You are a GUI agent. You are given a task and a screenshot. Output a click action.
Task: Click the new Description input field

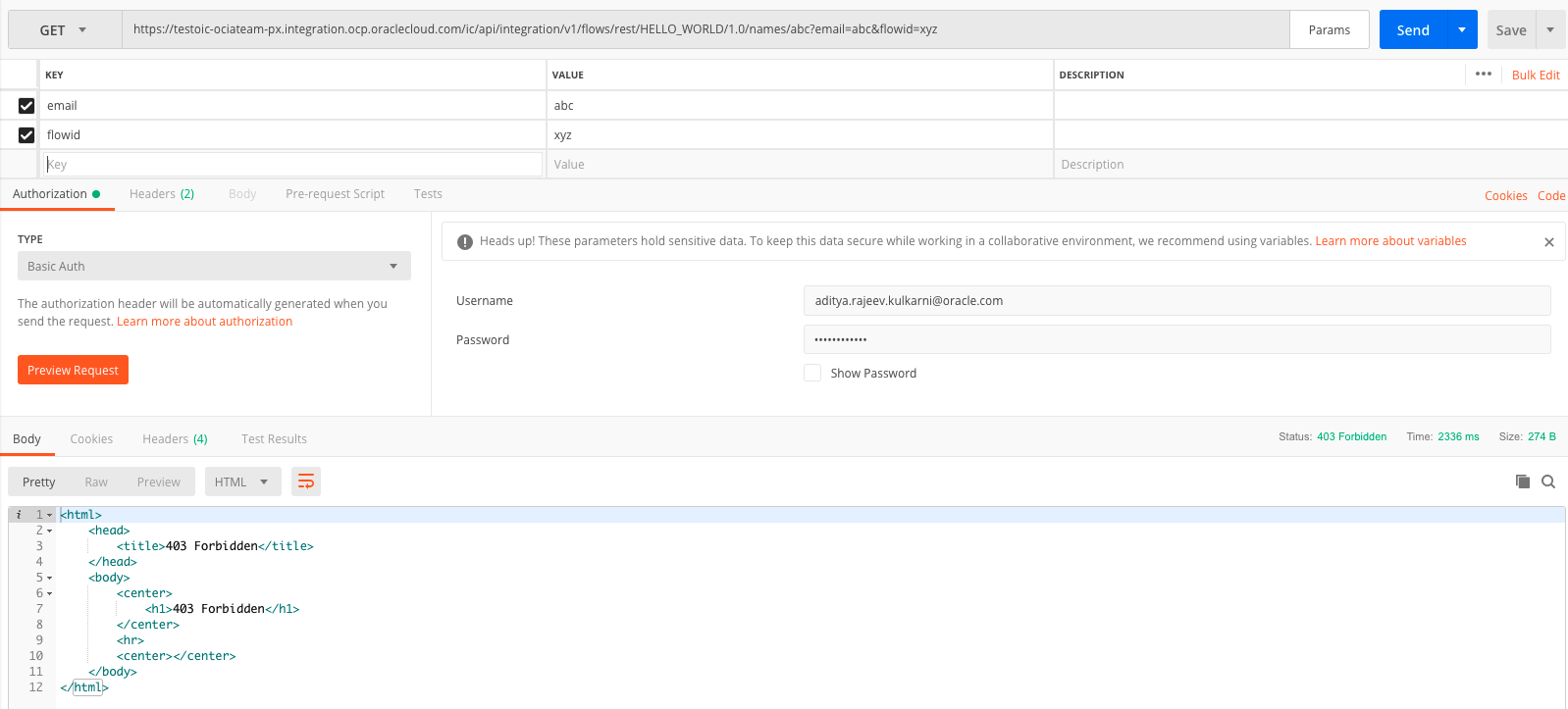(1310, 165)
